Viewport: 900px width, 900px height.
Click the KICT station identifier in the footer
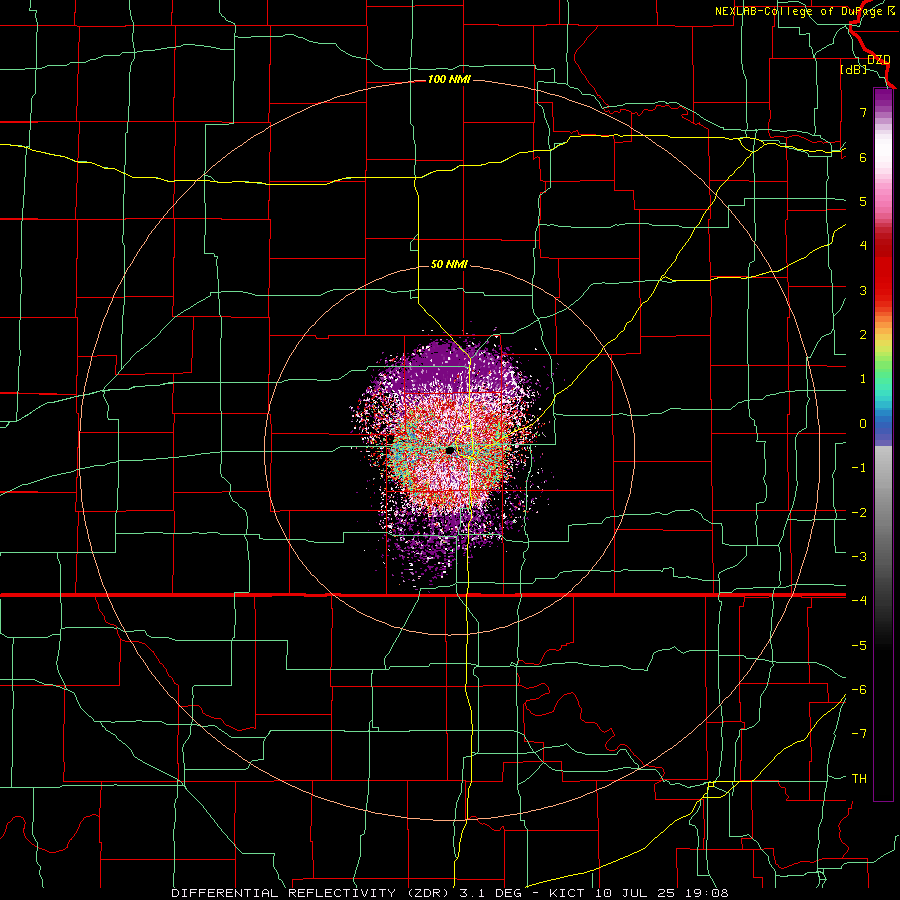point(567,893)
